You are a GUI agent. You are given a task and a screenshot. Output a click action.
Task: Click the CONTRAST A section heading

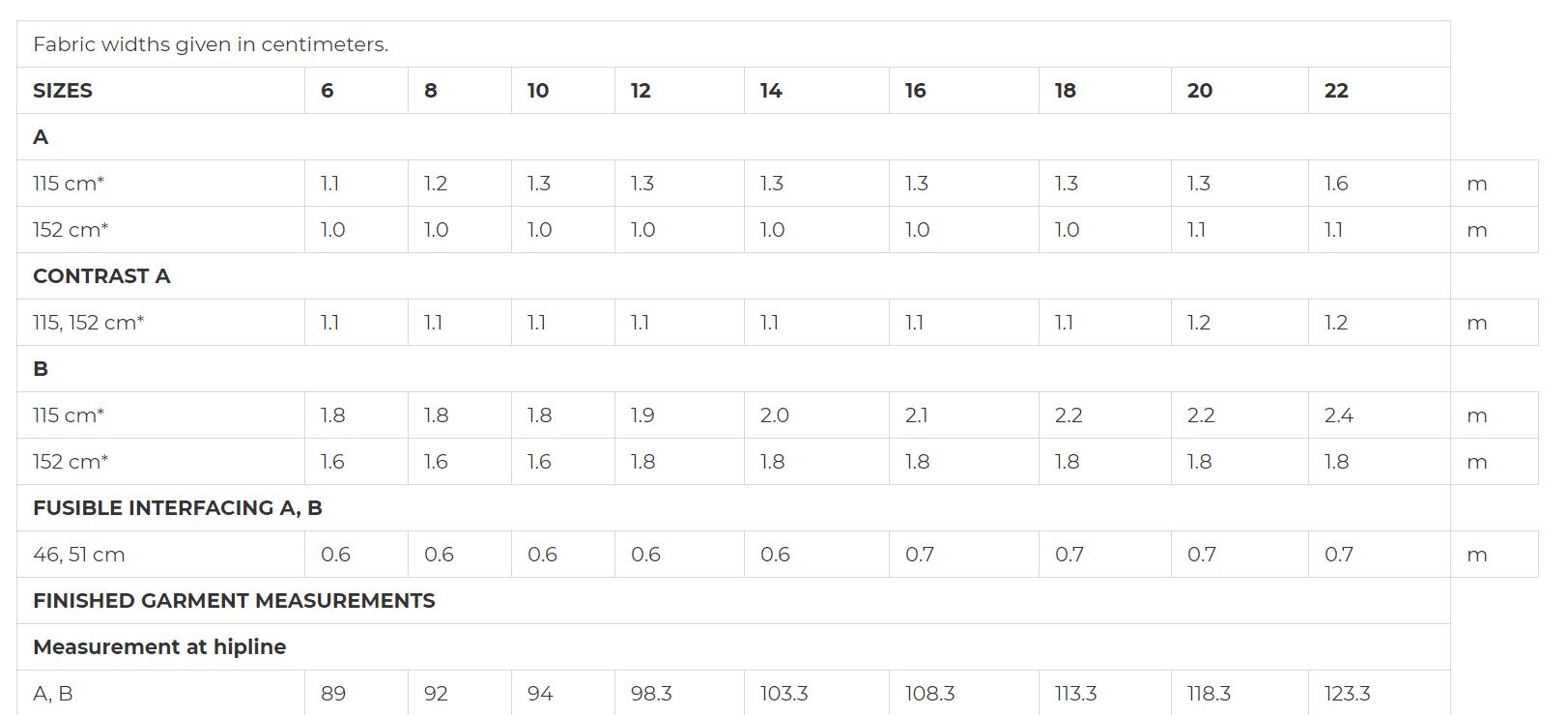101,276
